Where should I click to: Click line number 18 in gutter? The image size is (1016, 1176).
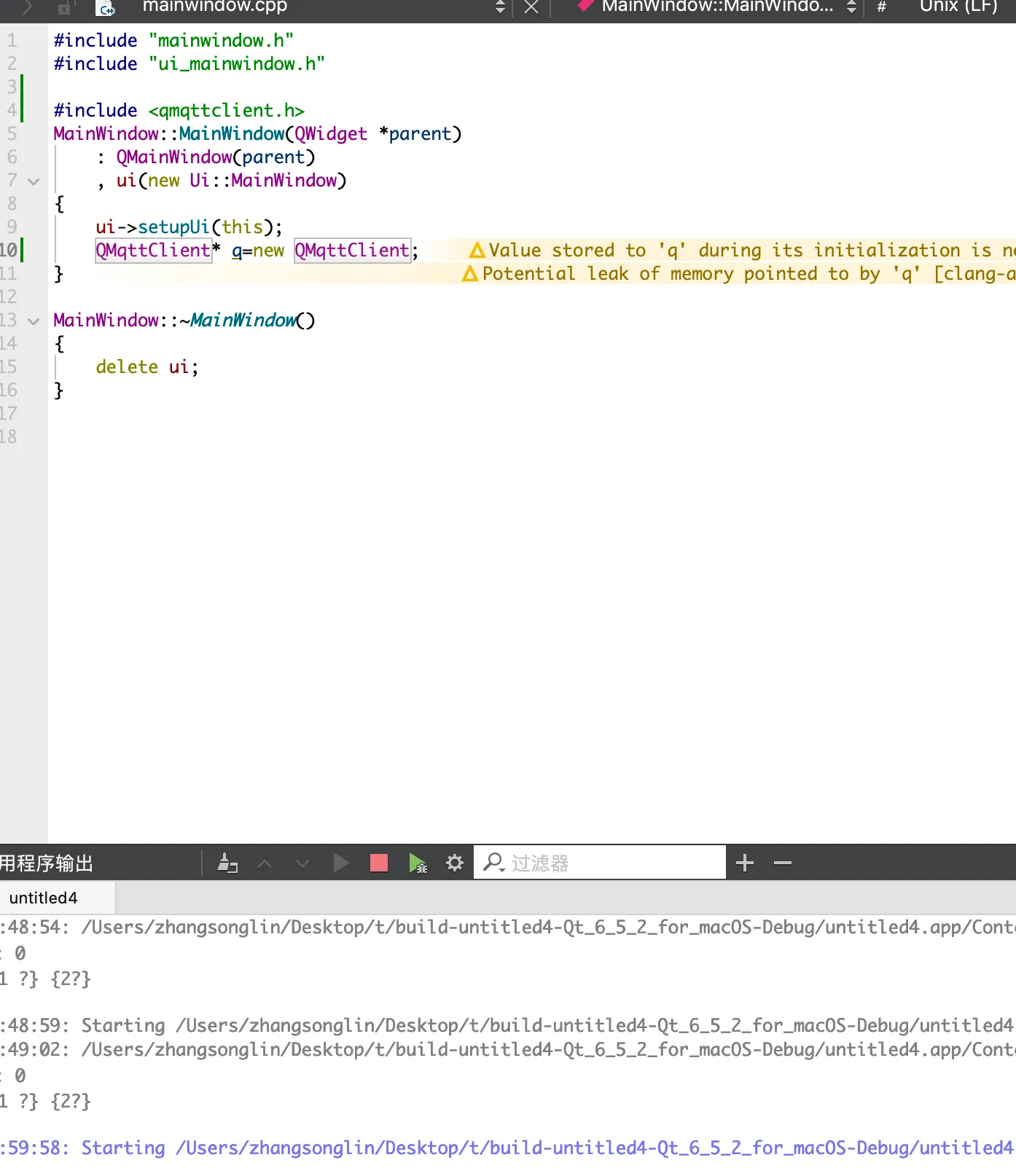coord(9,437)
